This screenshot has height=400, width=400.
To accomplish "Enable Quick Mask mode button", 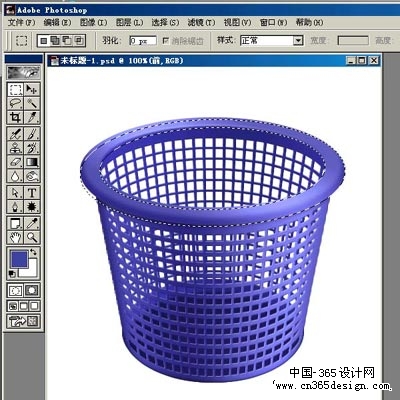I will 32,290.
